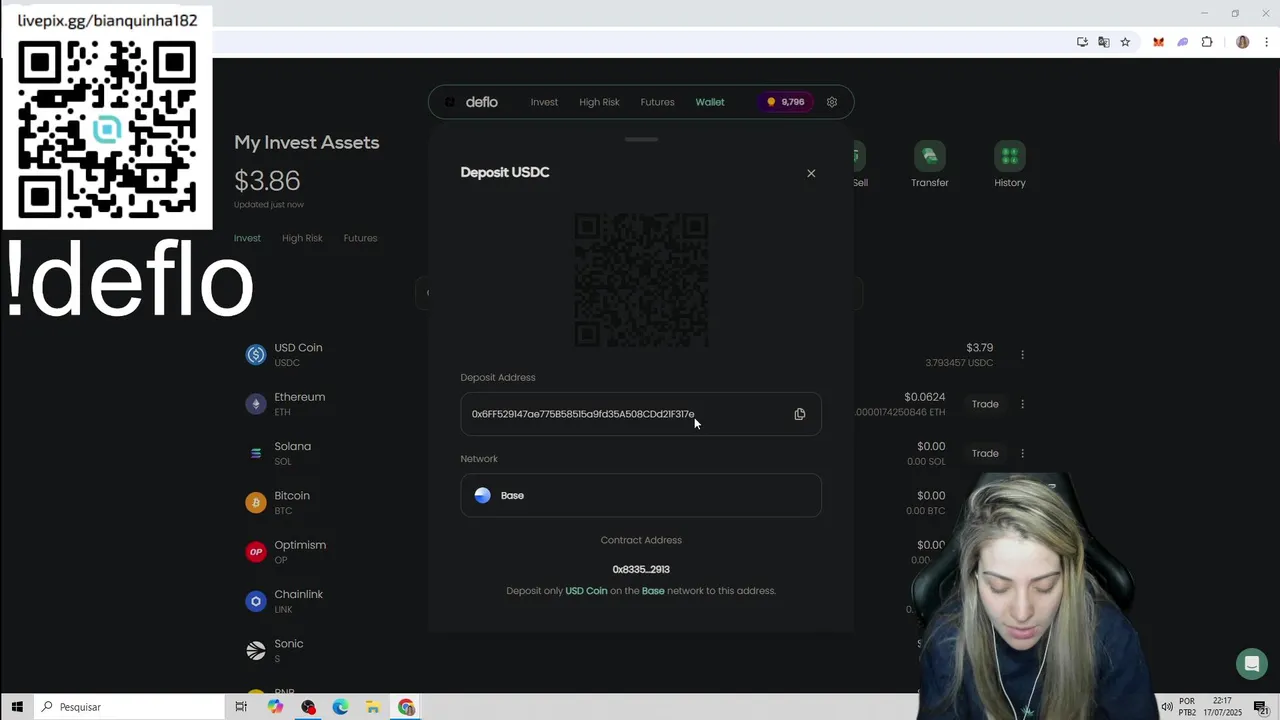Open the 9,796 points badge

point(786,102)
